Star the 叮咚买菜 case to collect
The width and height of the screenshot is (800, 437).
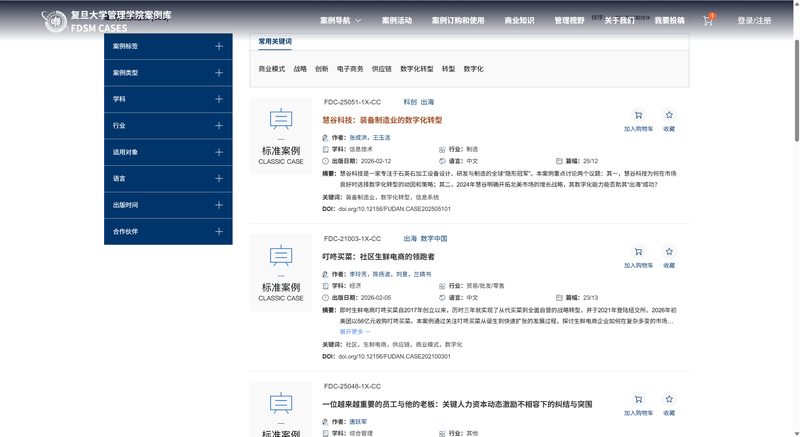tap(669, 257)
